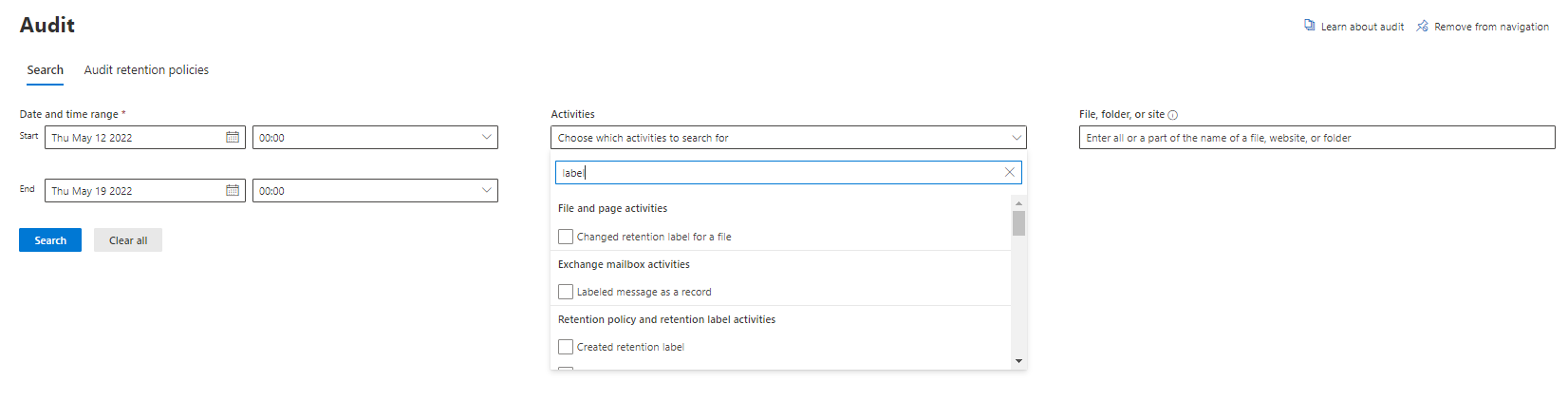Select the Search tab
Image resolution: width=1568 pixels, height=401 pixels.
[46, 70]
